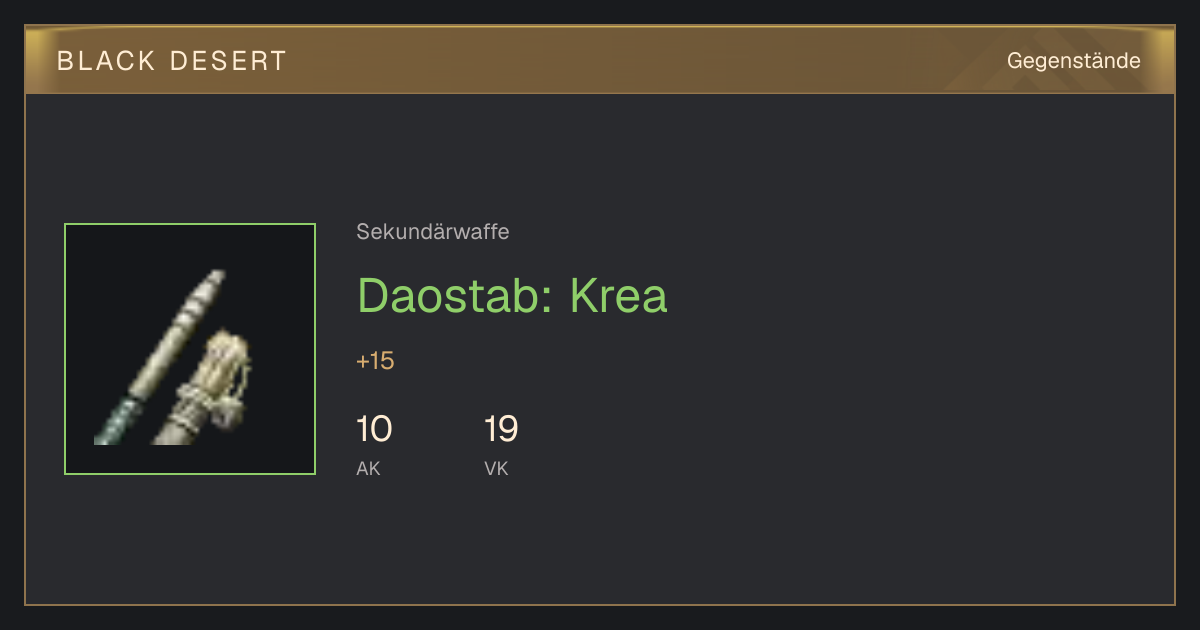Click the BLACK DESERT logo title
The width and height of the screenshot is (1200, 630).
point(172,61)
